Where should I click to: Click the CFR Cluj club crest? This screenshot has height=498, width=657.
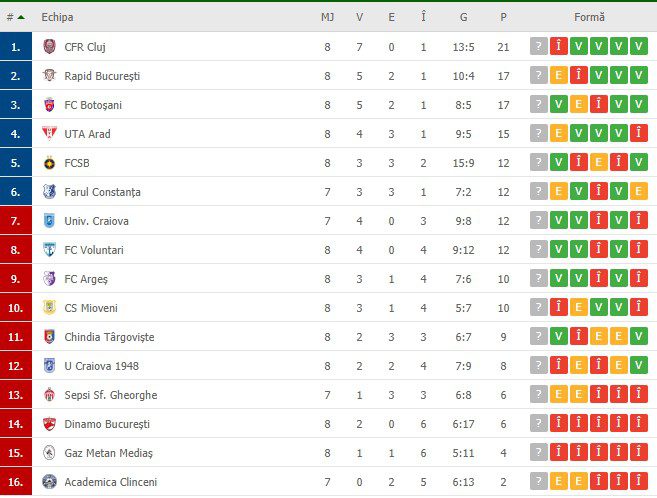[x=49, y=46]
